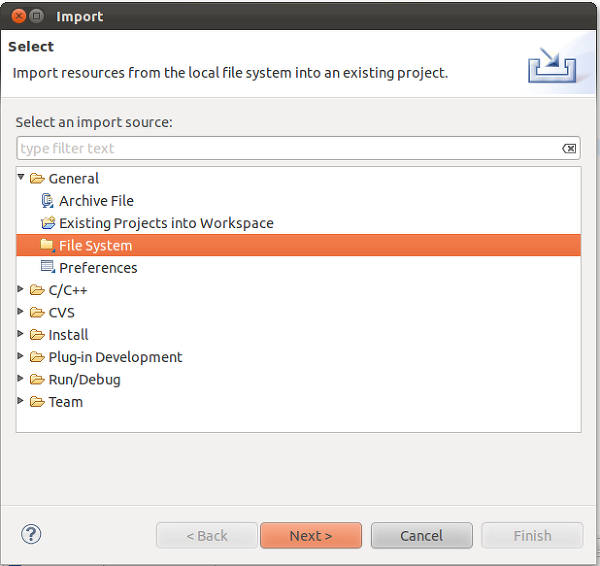Collapse the General category arrow
This screenshot has width=600, height=566.
[21, 177]
